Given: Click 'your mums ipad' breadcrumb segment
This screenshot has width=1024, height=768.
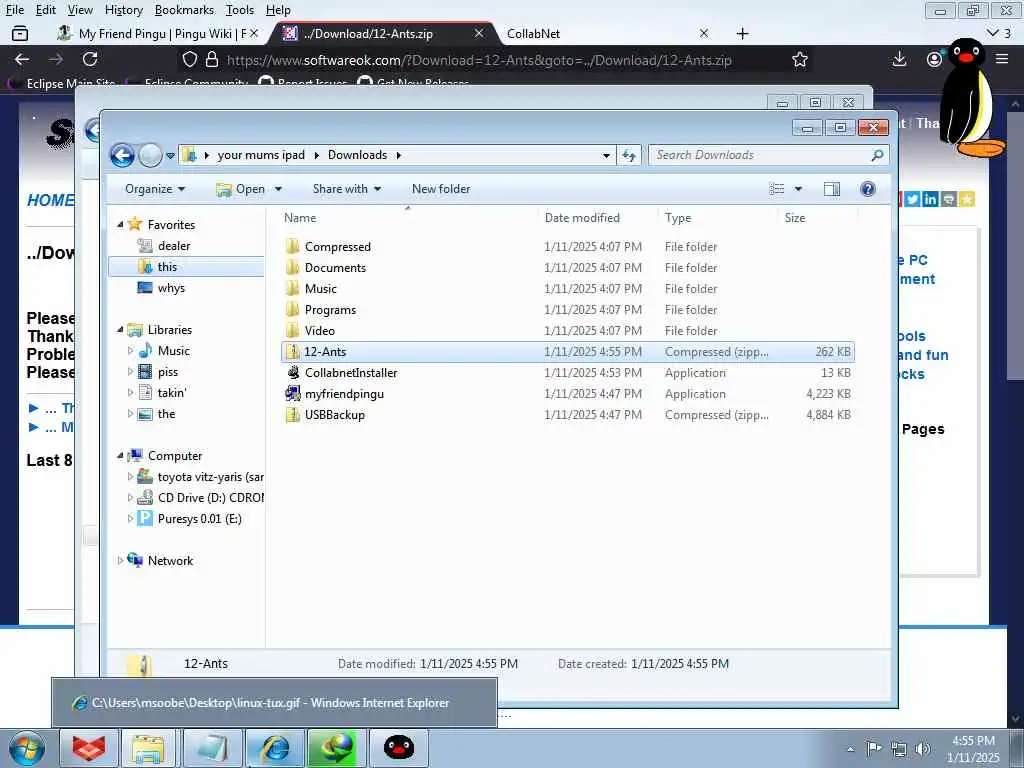Looking at the screenshot, I should [x=261, y=155].
